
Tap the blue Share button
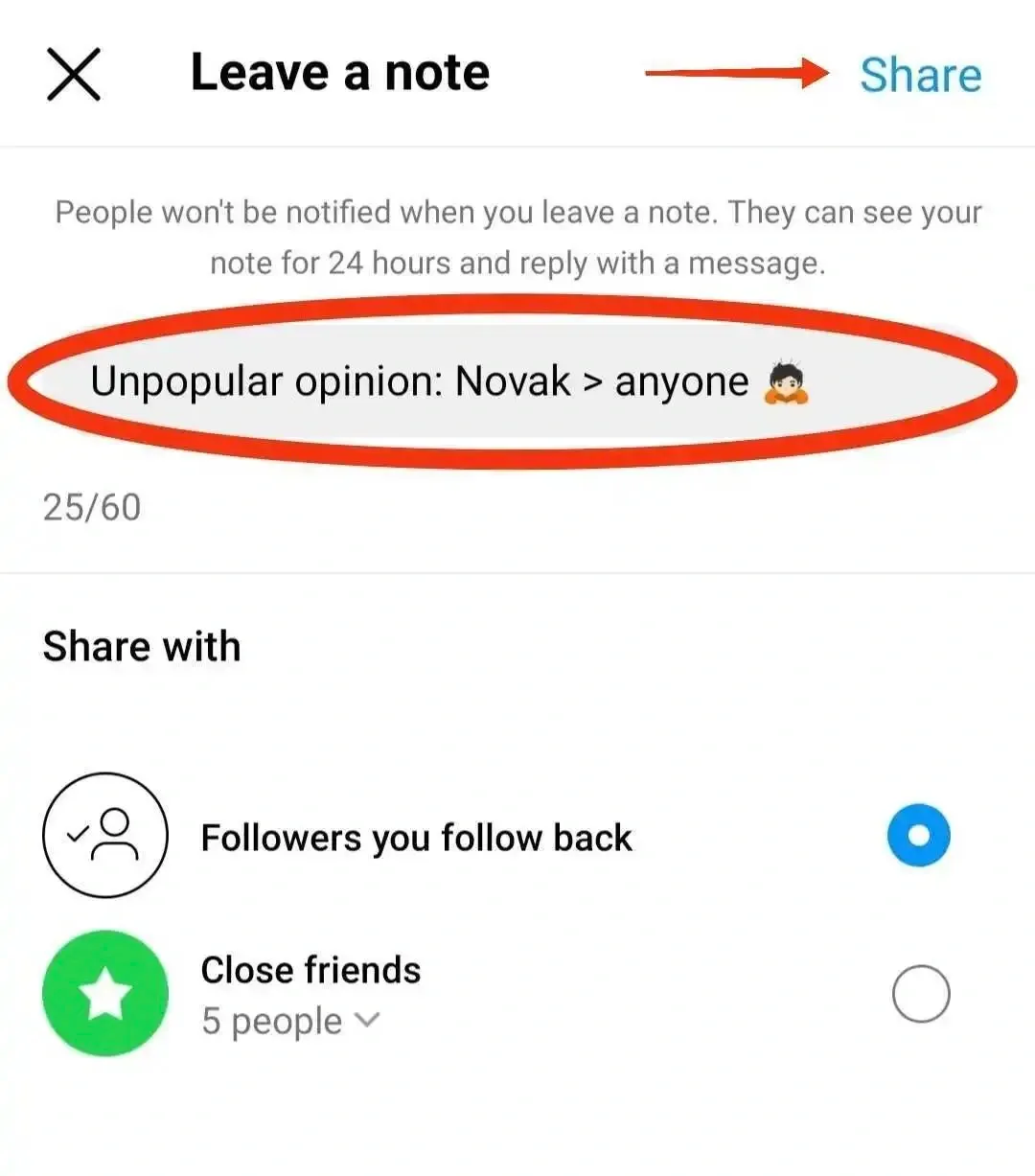[x=920, y=75]
